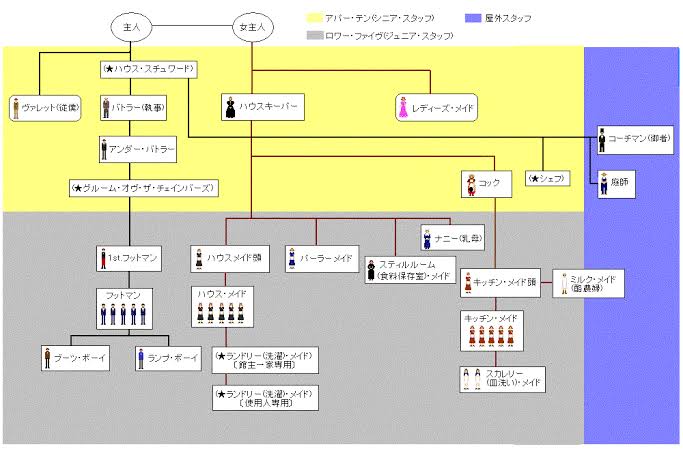Select the ハウス・スチュワード box
The width and height of the screenshot is (683, 449).
tap(161, 69)
